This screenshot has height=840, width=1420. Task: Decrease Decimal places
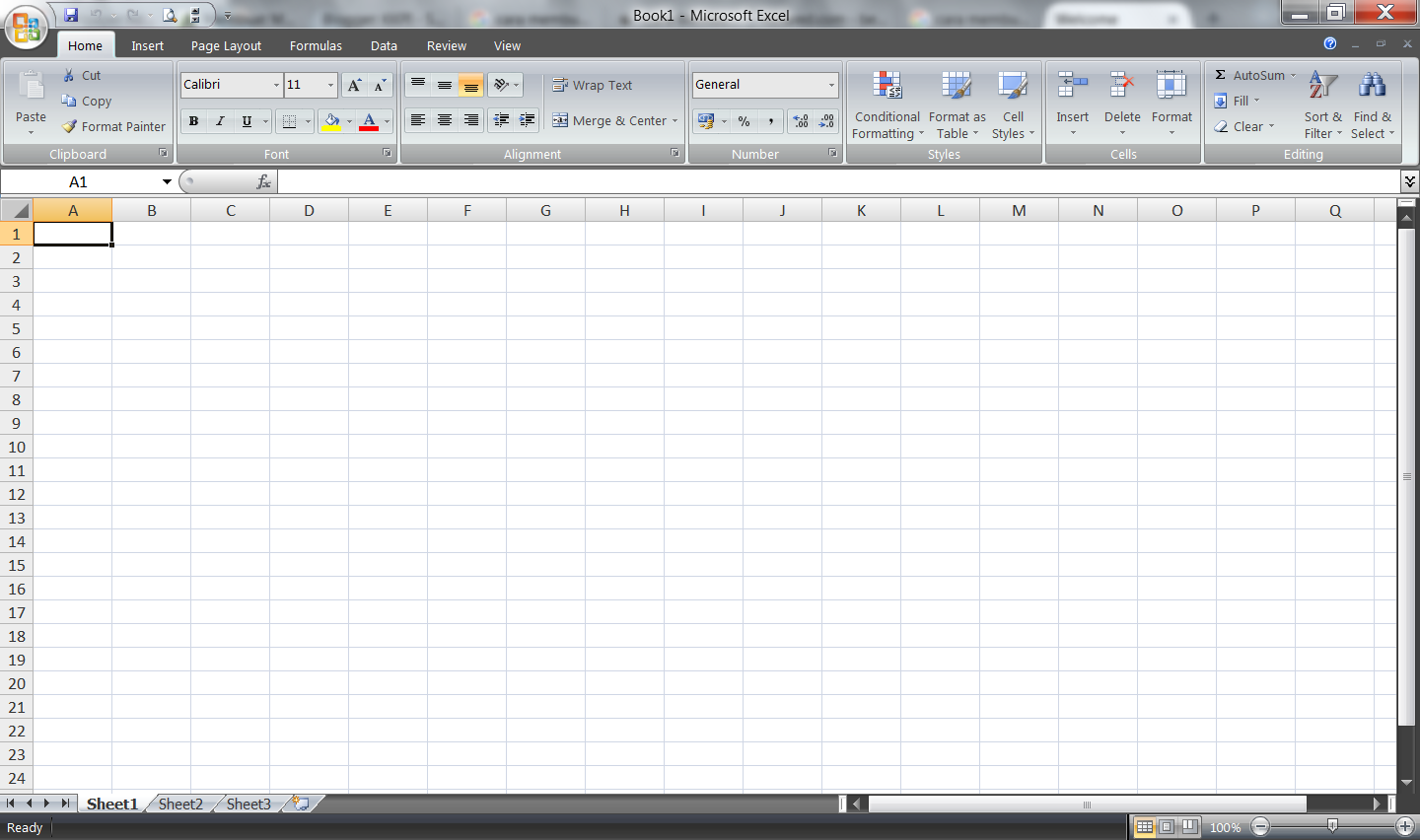[826, 121]
